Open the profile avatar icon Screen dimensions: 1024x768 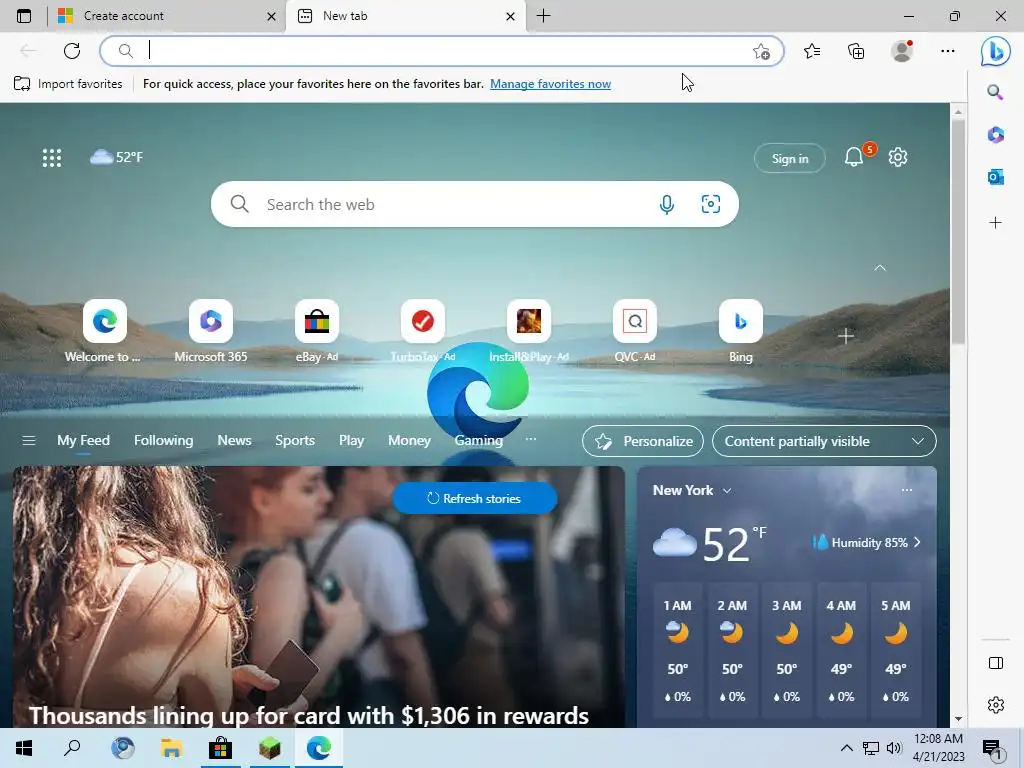(x=902, y=51)
